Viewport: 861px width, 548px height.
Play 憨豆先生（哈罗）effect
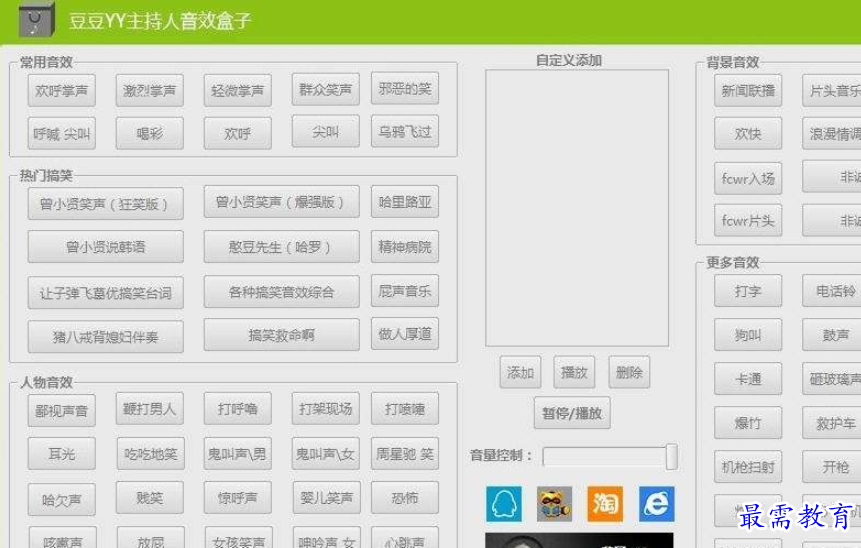281,247
